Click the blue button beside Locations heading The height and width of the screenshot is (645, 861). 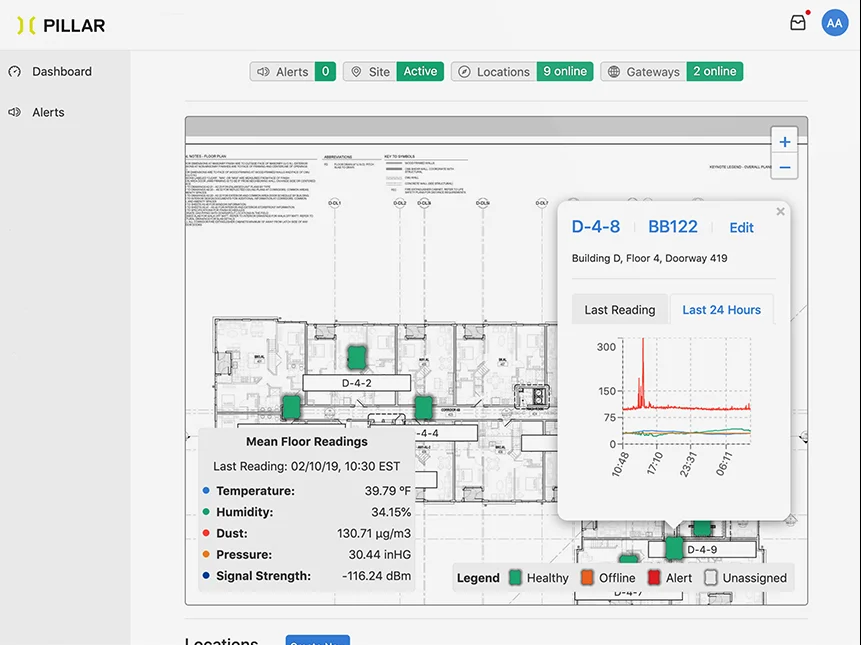click(x=317, y=640)
